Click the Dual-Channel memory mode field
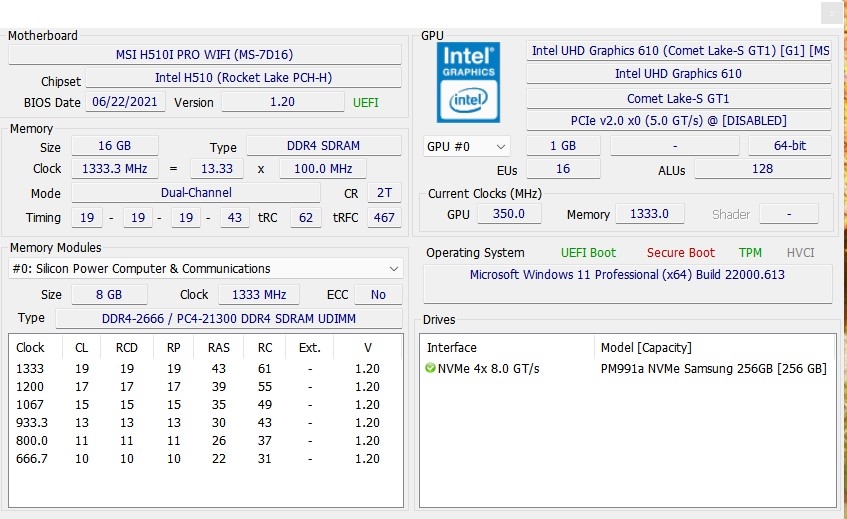The width and height of the screenshot is (847, 519). tap(196, 193)
